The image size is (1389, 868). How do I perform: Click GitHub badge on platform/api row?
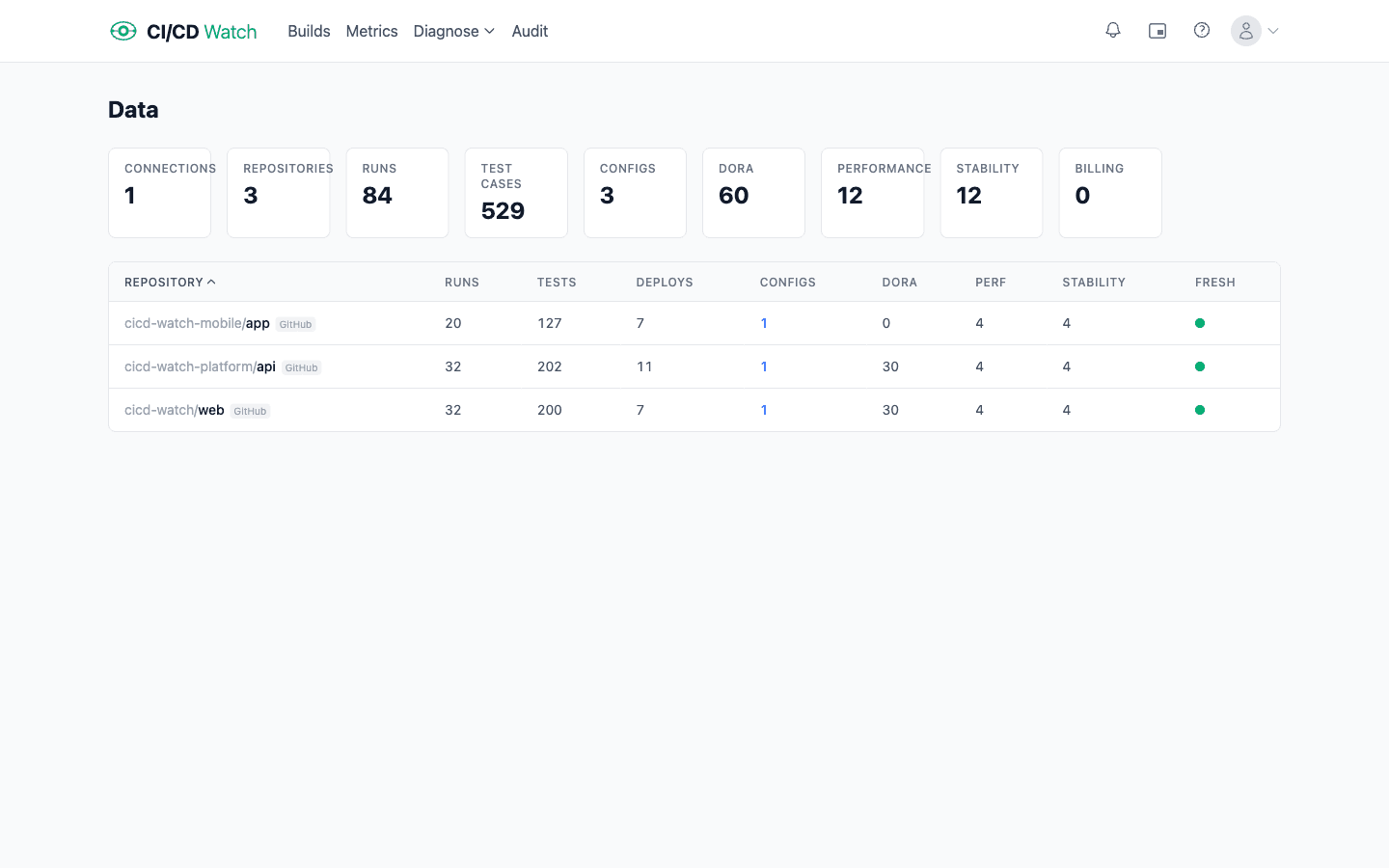pyautogui.click(x=301, y=367)
